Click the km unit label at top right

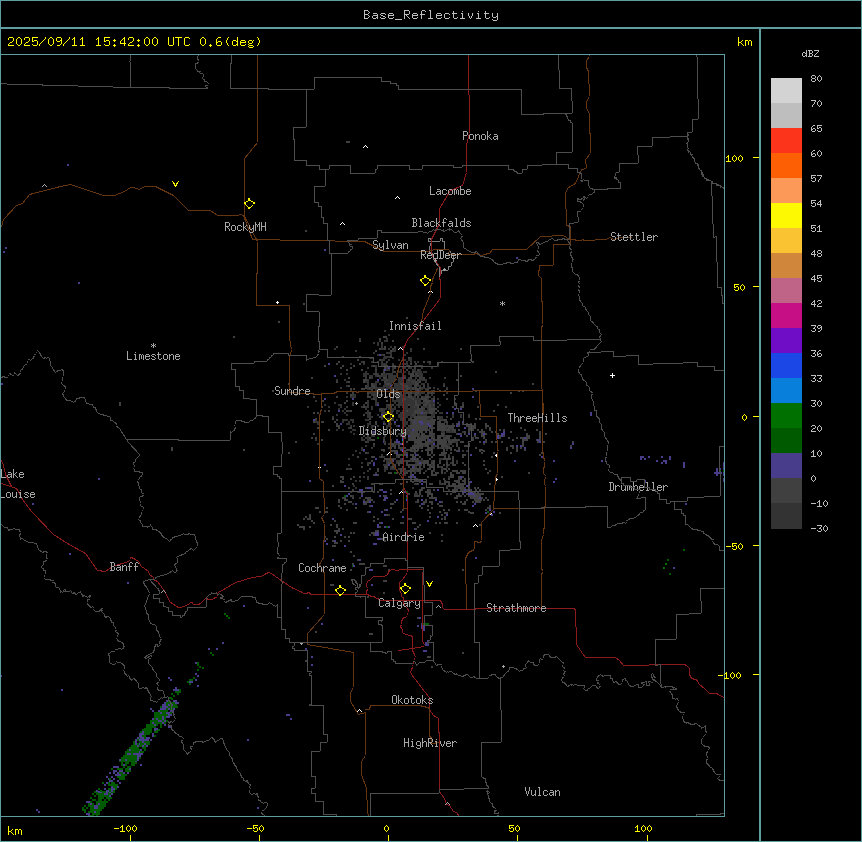tap(745, 42)
